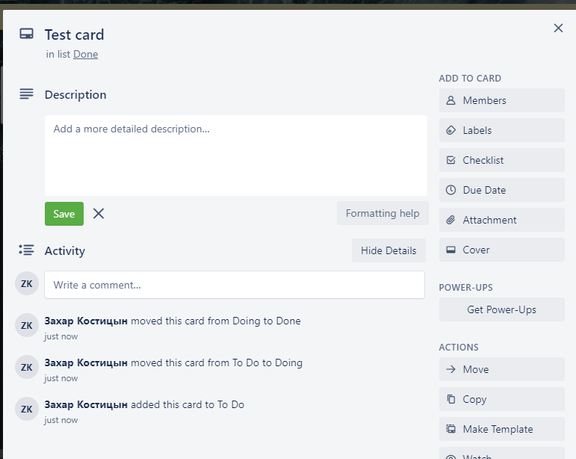Click the Checklist checkbox icon
576x459 pixels.
451,160
